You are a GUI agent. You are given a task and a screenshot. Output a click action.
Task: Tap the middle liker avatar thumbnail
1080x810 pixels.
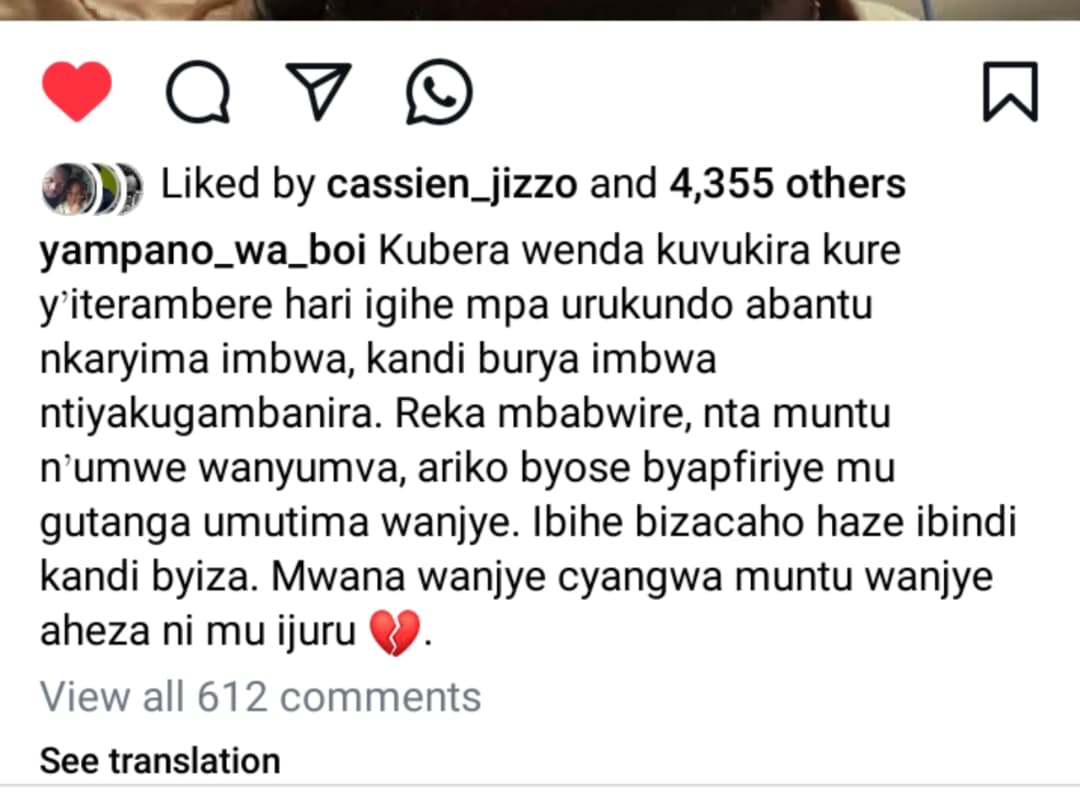tap(103, 187)
